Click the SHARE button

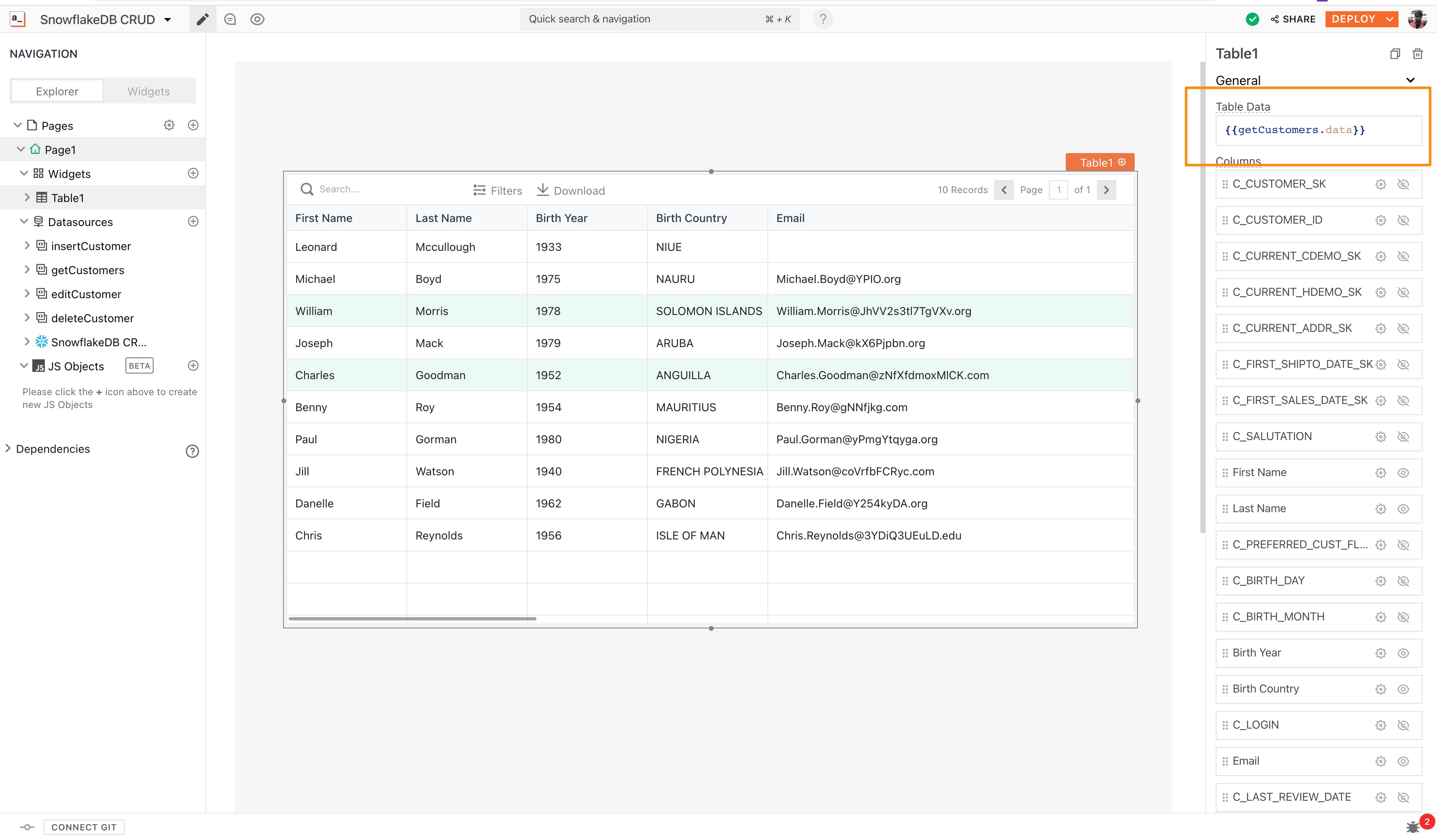click(1293, 19)
